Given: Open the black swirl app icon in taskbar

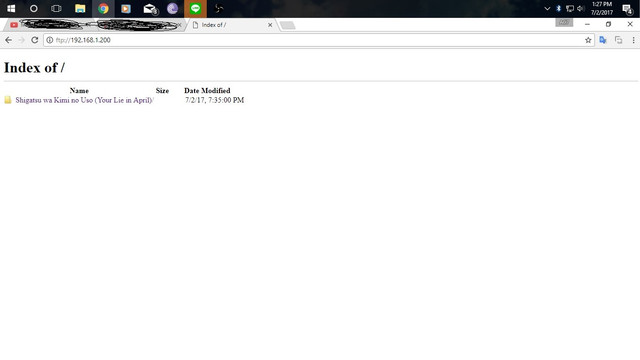Looking at the screenshot, I should click(x=219, y=9).
